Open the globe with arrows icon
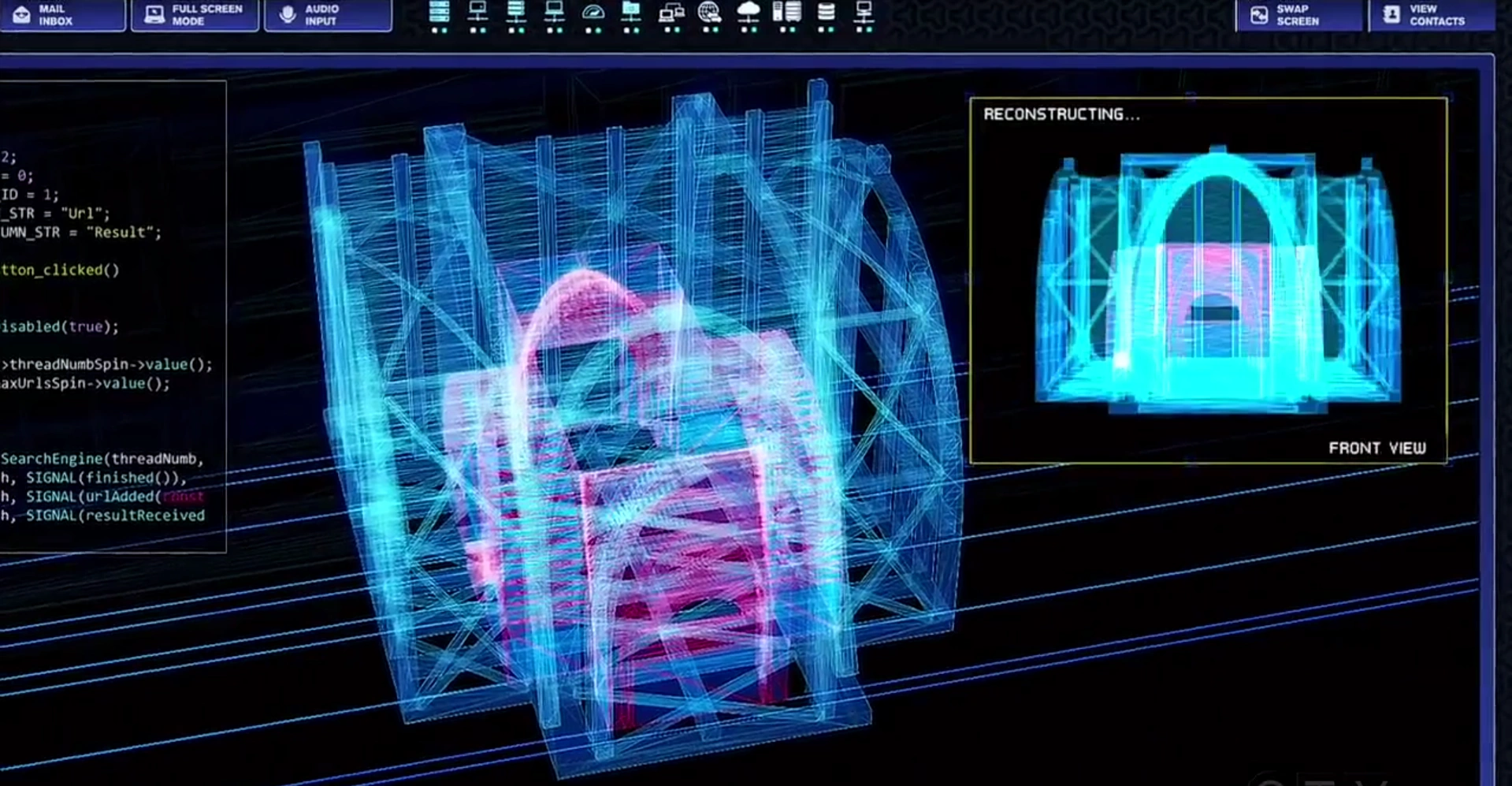 pos(709,13)
